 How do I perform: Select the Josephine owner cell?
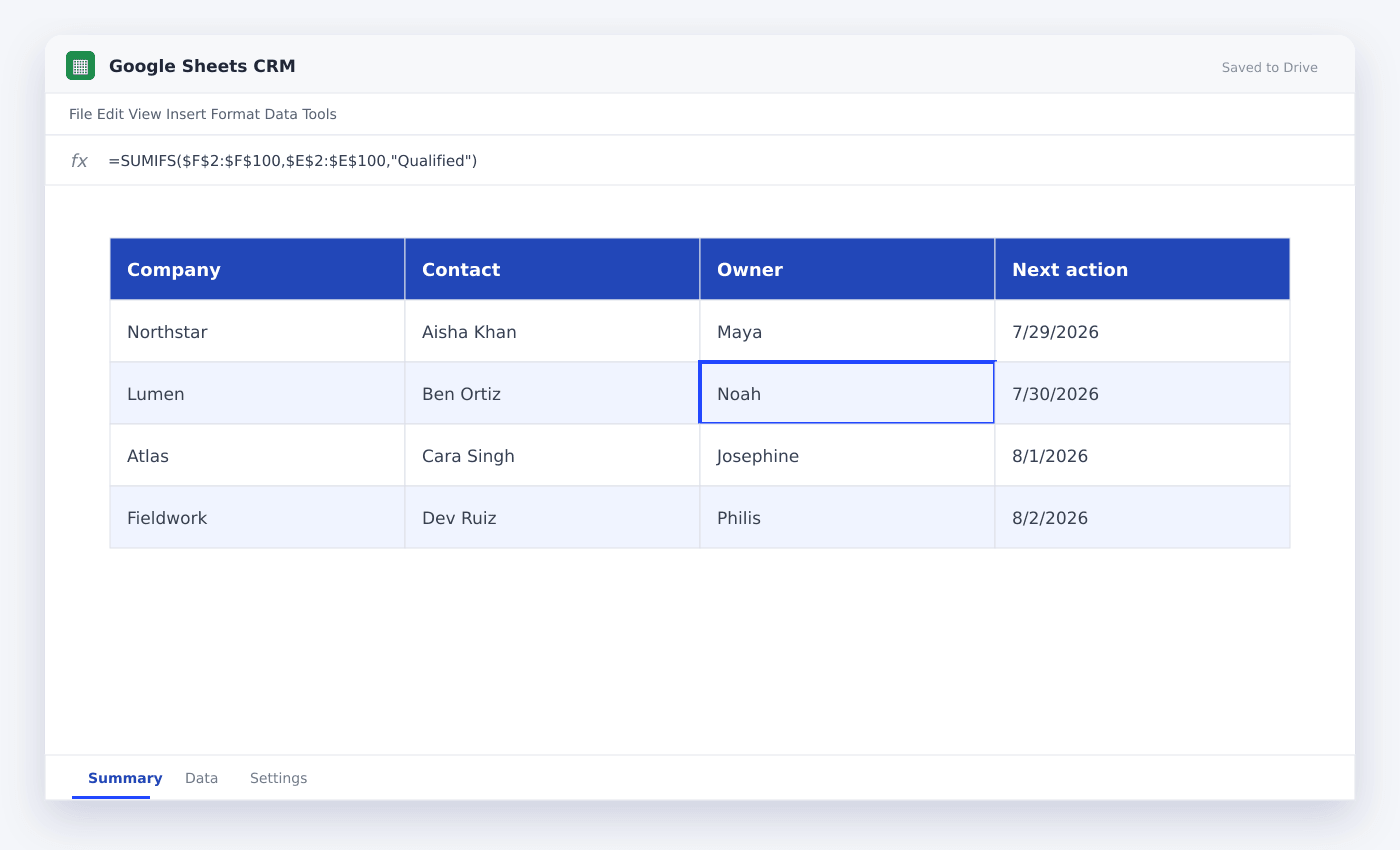pos(847,455)
